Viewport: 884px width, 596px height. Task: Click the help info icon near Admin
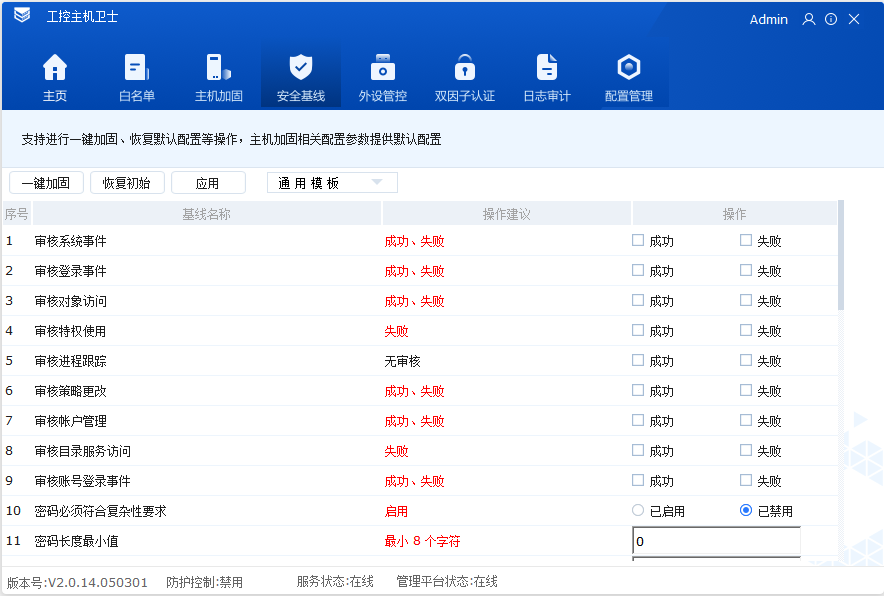click(831, 19)
